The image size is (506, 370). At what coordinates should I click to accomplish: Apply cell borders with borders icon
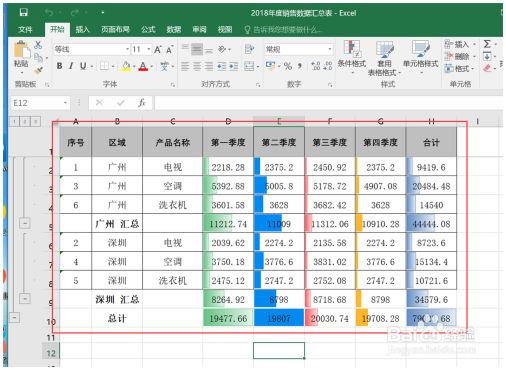tap(104, 66)
